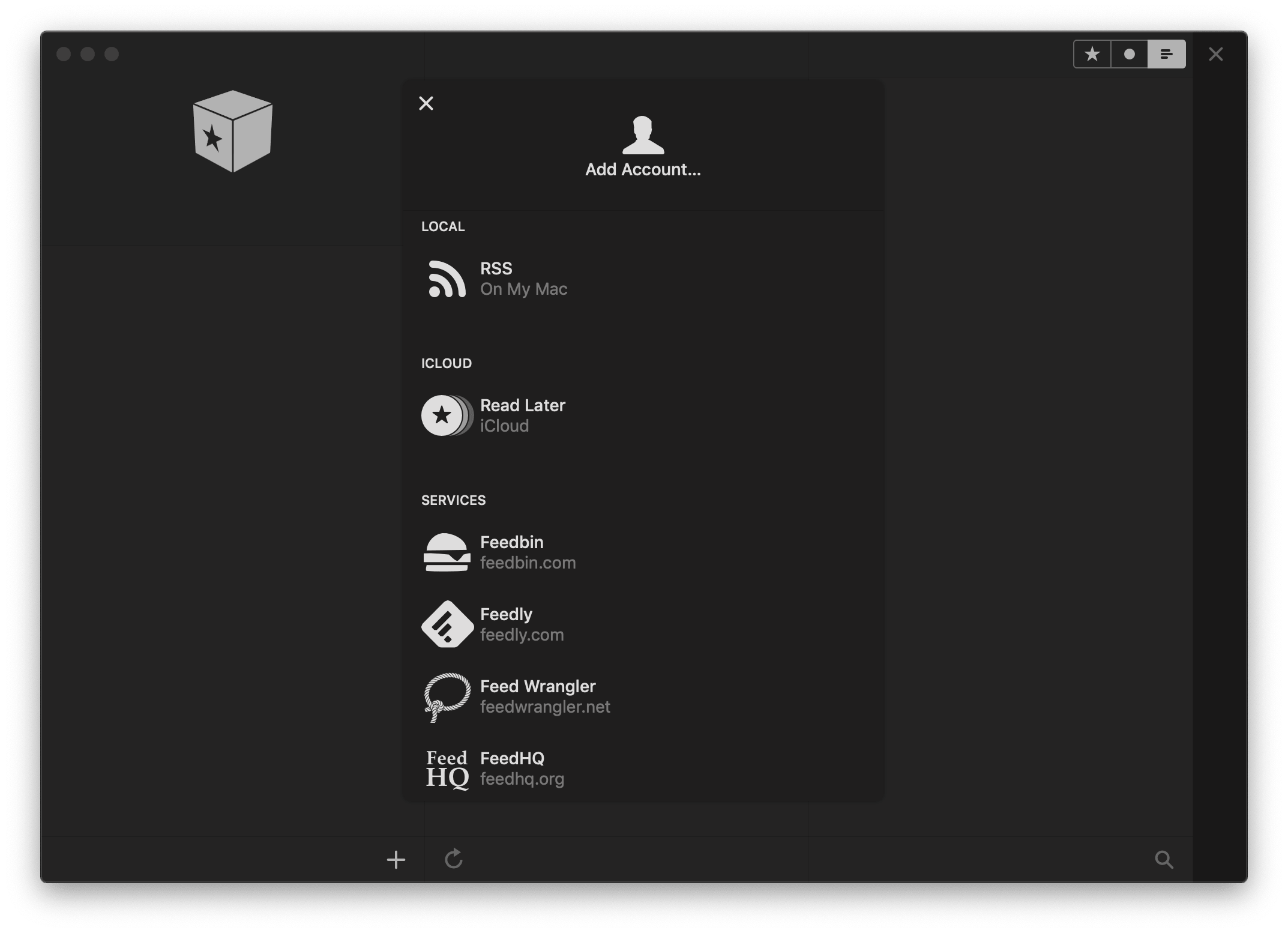Click the ICLOUD section header
Viewport: 1288px width, 933px height.
coord(447,363)
